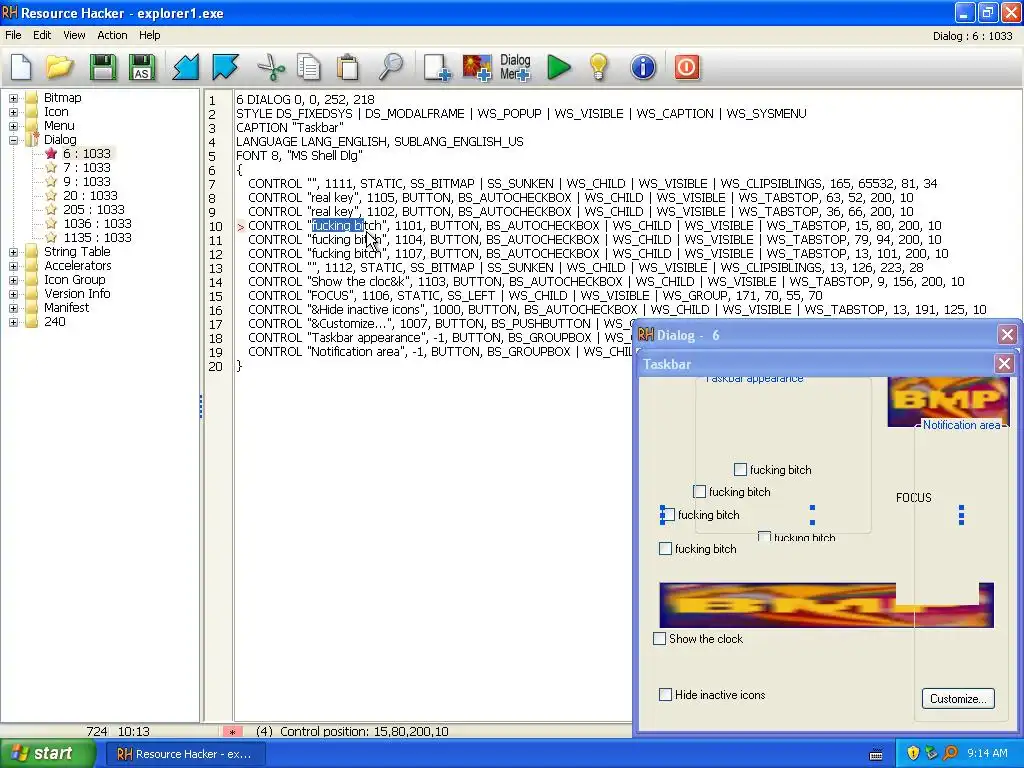Screen dimensions: 1024x768
Task: Close the Dialog - 6 preview window
Action: pos(1006,335)
